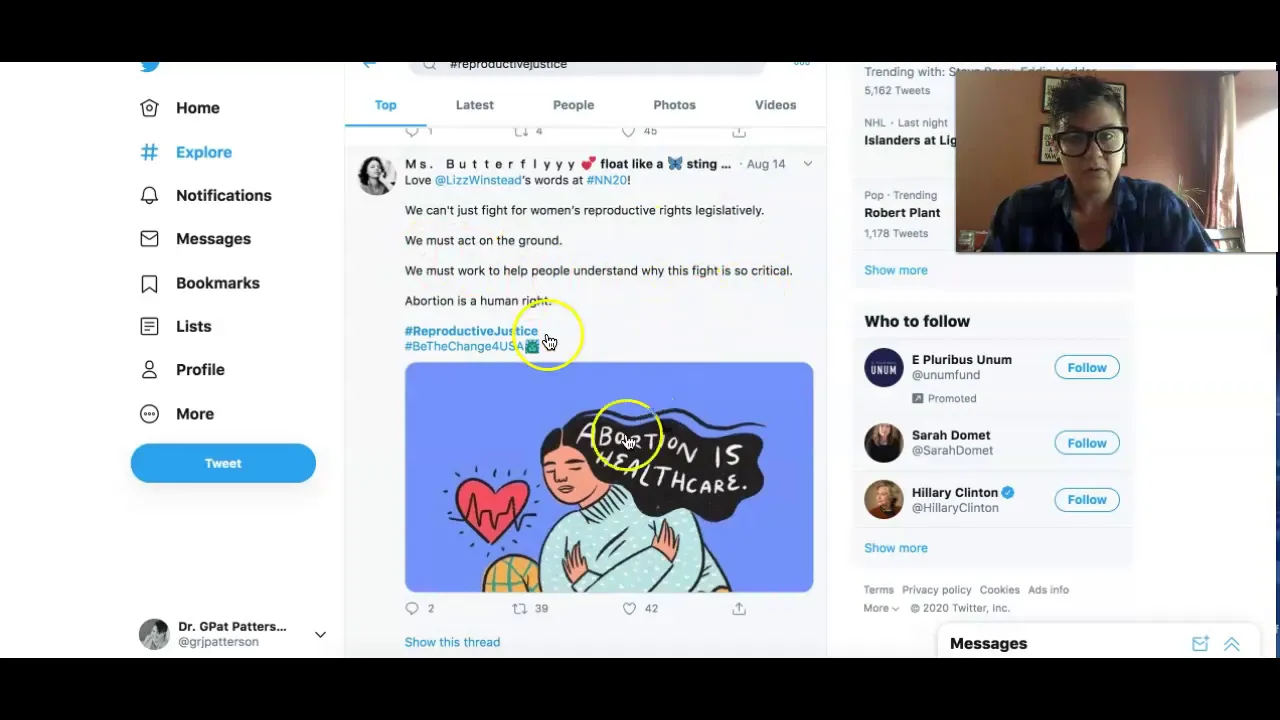Open the @LizzWinstead mention link
This screenshot has width=1280, height=720.
tap(478, 180)
